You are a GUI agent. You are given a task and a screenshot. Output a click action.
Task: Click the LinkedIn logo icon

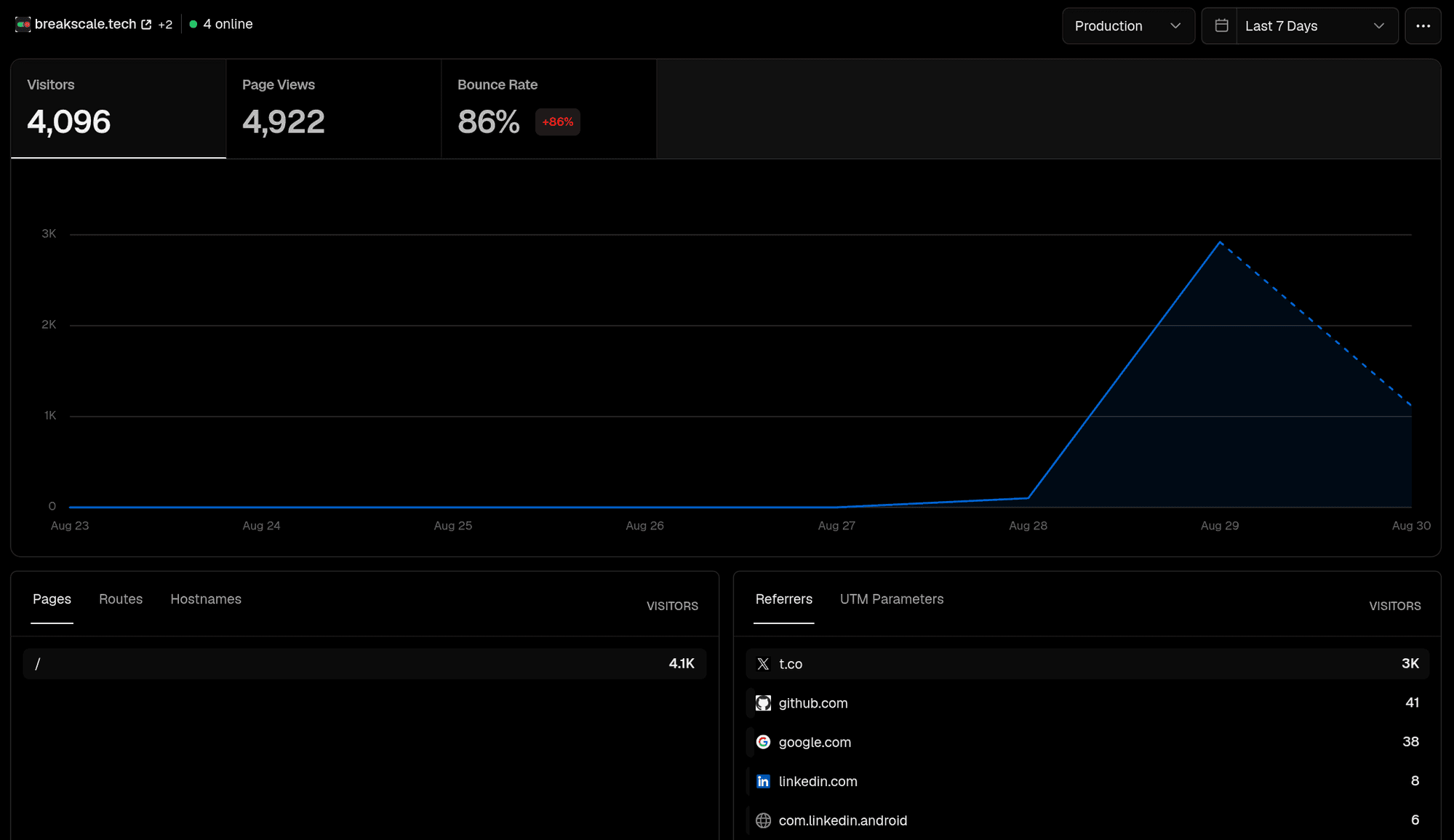point(763,781)
